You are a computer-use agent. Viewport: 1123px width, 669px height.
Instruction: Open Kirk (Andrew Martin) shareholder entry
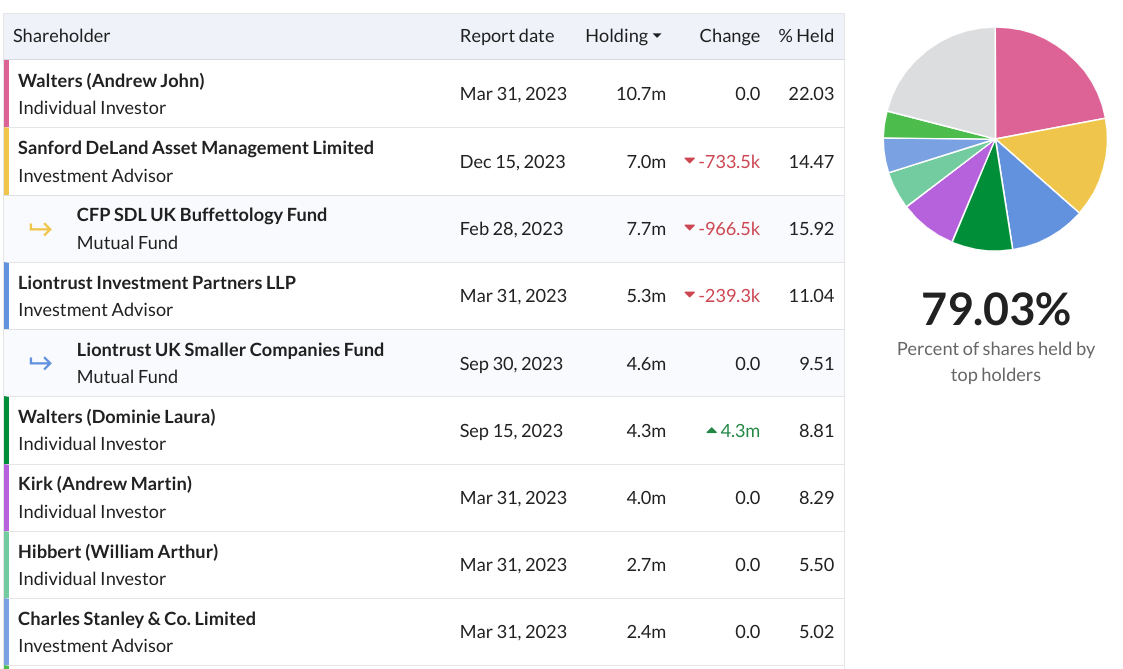[x=105, y=483]
